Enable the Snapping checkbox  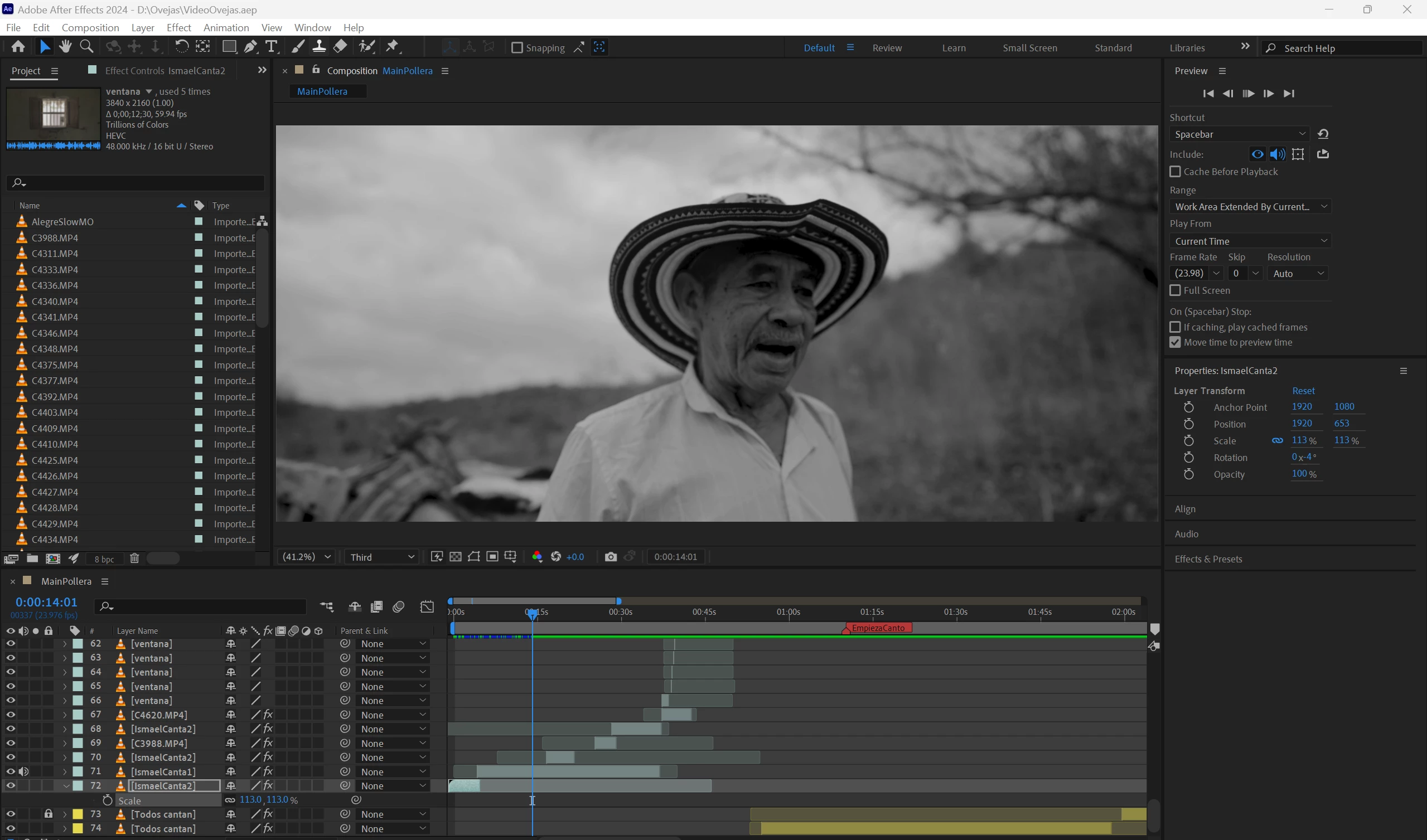pyautogui.click(x=516, y=47)
